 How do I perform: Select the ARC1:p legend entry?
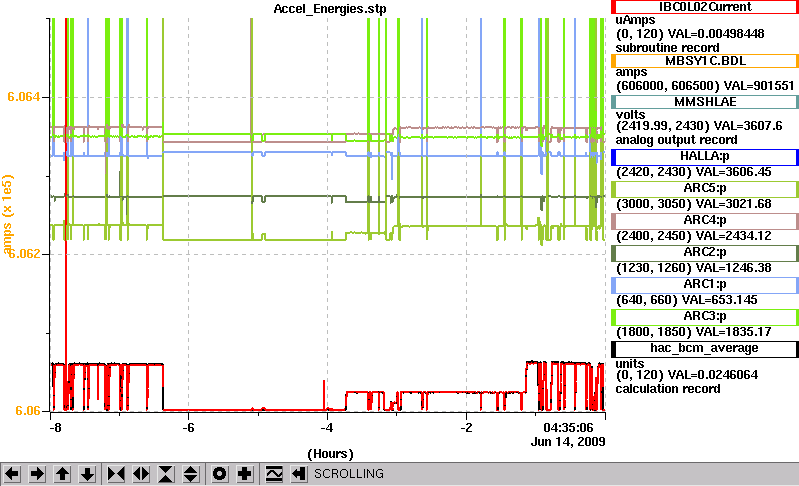pyautogui.click(x=705, y=285)
